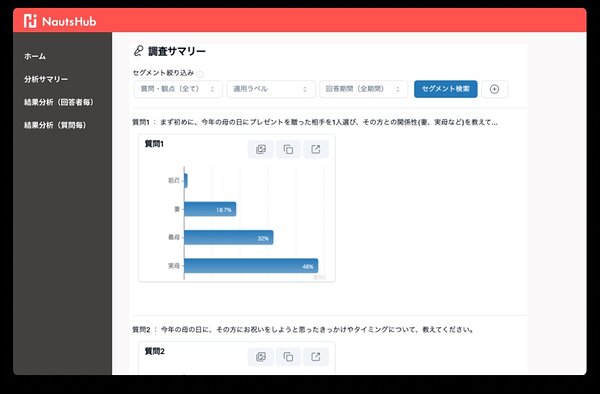The width and height of the screenshot is (600, 394).
Task: Open 結果分析（回答者毎） in the sidebar
Action: [x=59, y=102]
